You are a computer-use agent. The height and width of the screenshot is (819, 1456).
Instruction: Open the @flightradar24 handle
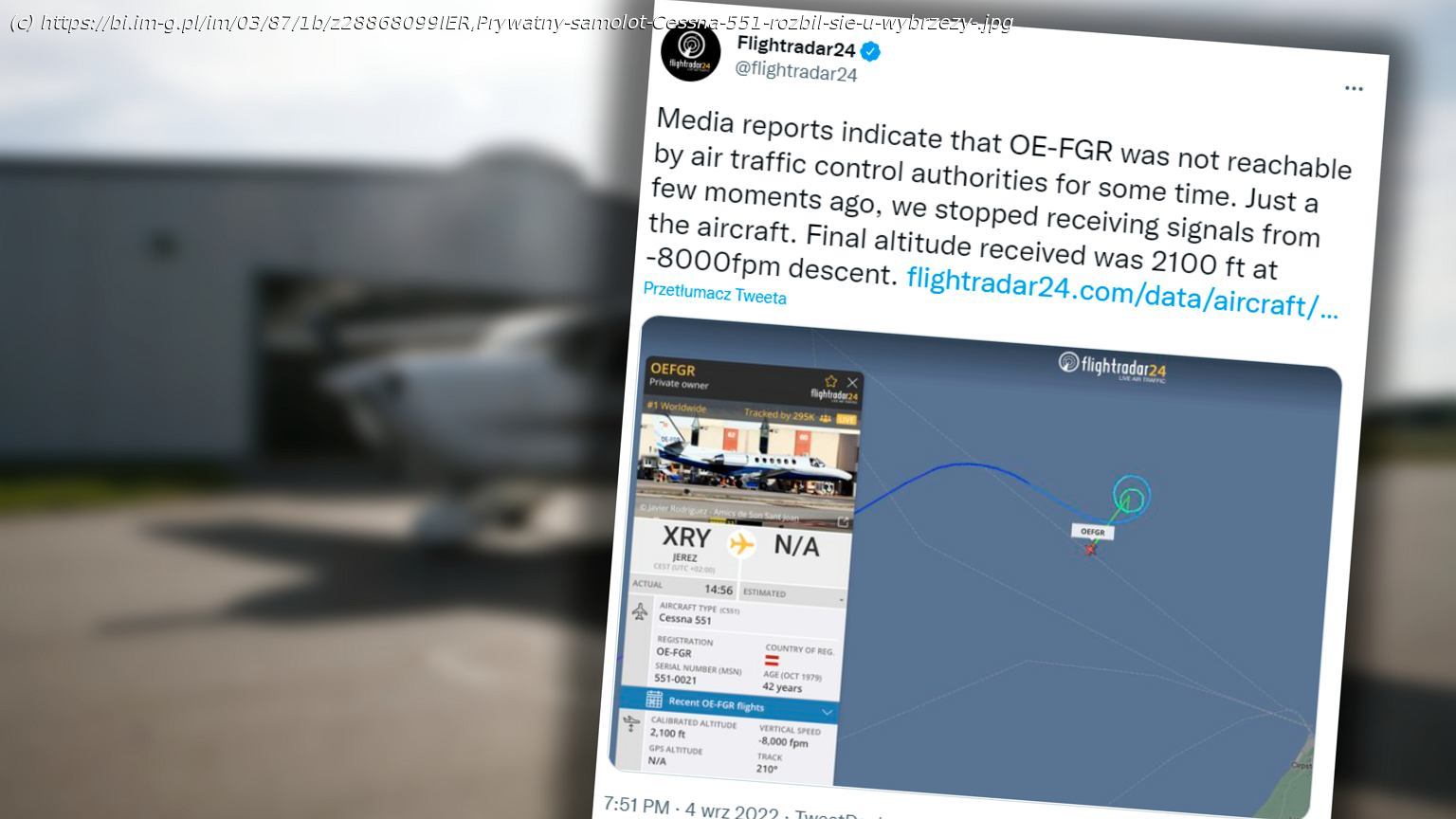796,71
